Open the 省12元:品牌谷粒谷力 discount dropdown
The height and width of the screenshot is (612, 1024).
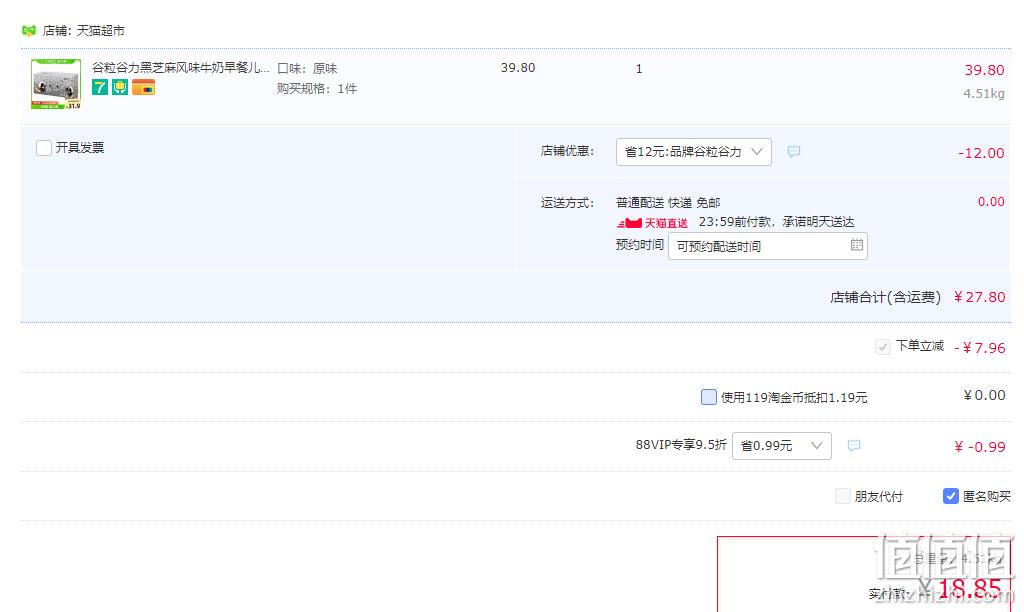point(694,152)
